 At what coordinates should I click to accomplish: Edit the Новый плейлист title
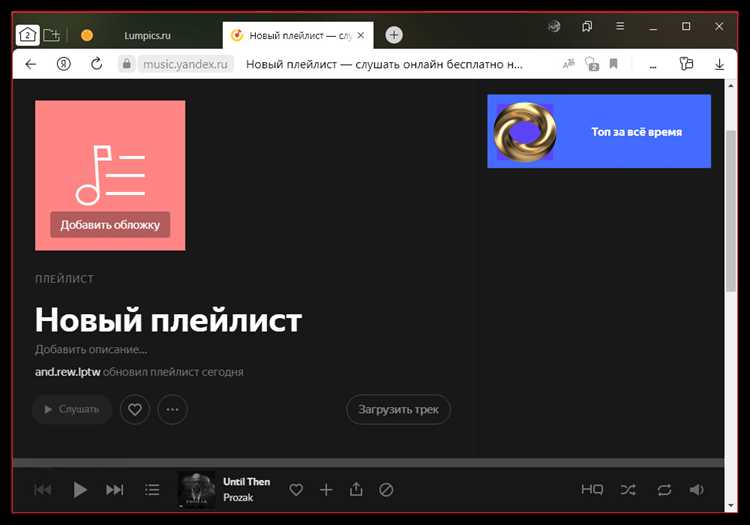coord(168,320)
